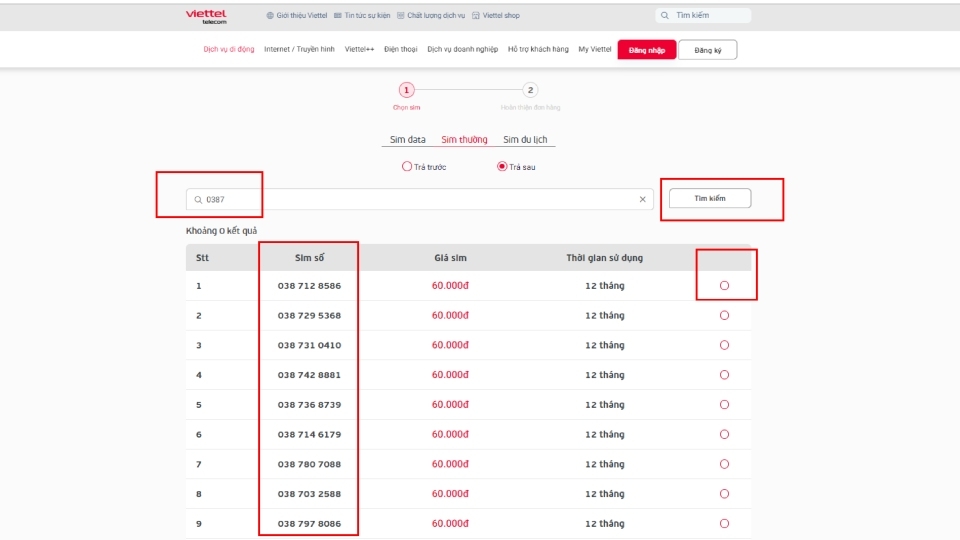This screenshot has height=540, width=960.
Task: Click the Sim số column header
Action: point(309,258)
